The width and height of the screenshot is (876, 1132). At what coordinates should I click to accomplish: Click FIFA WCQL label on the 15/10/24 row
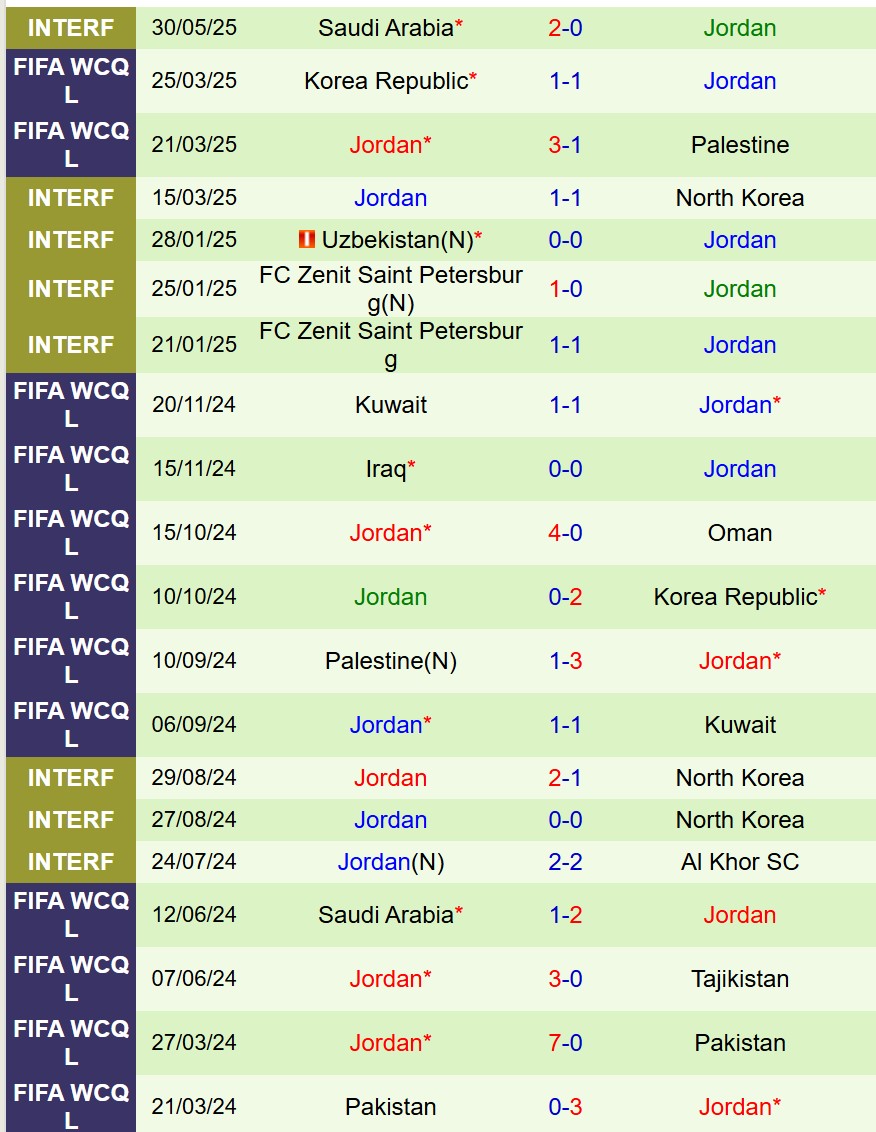click(71, 533)
